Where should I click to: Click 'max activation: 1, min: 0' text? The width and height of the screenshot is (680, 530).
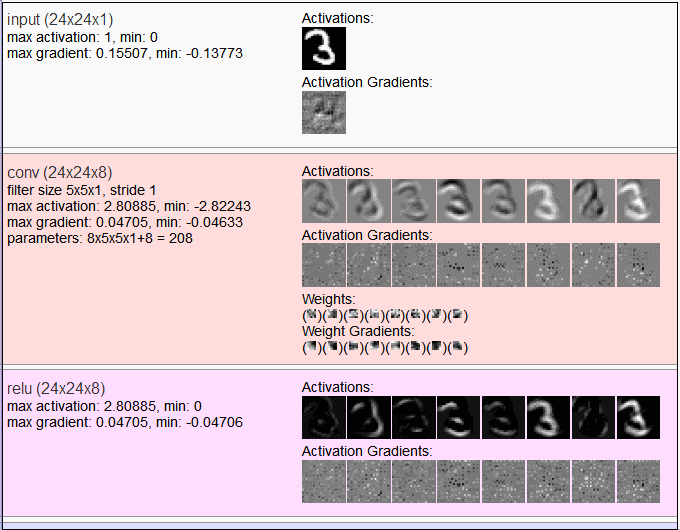(x=82, y=37)
